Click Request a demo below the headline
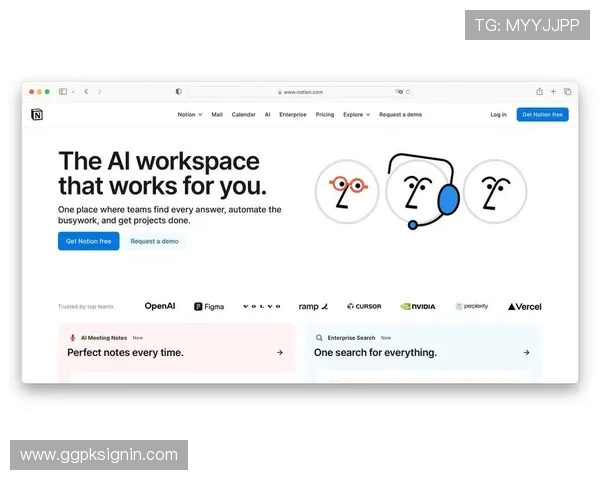The image size is (600, 480). [154, 241]
